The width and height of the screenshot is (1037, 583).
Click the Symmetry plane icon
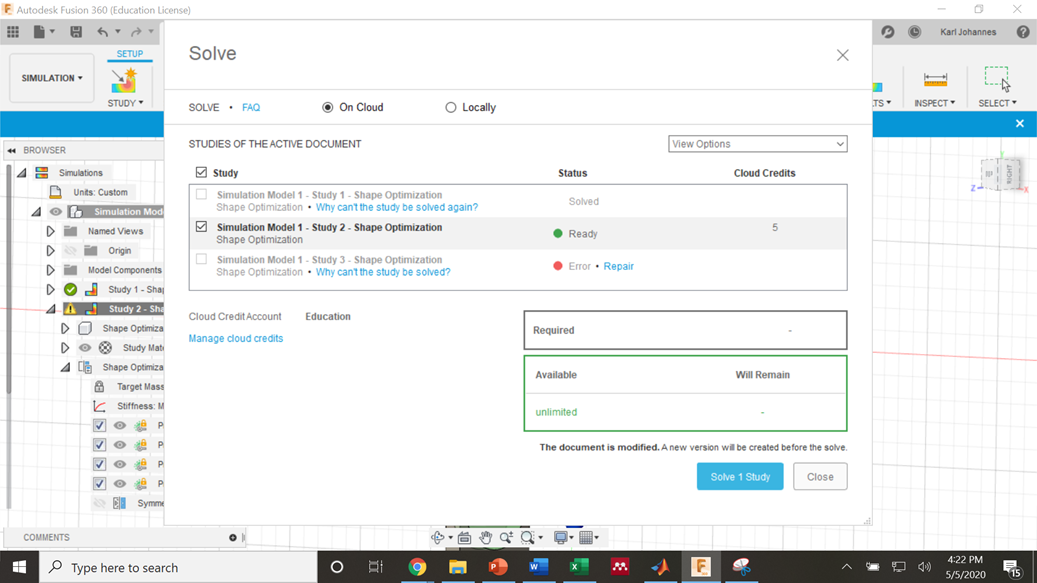[x=119, y=503]
